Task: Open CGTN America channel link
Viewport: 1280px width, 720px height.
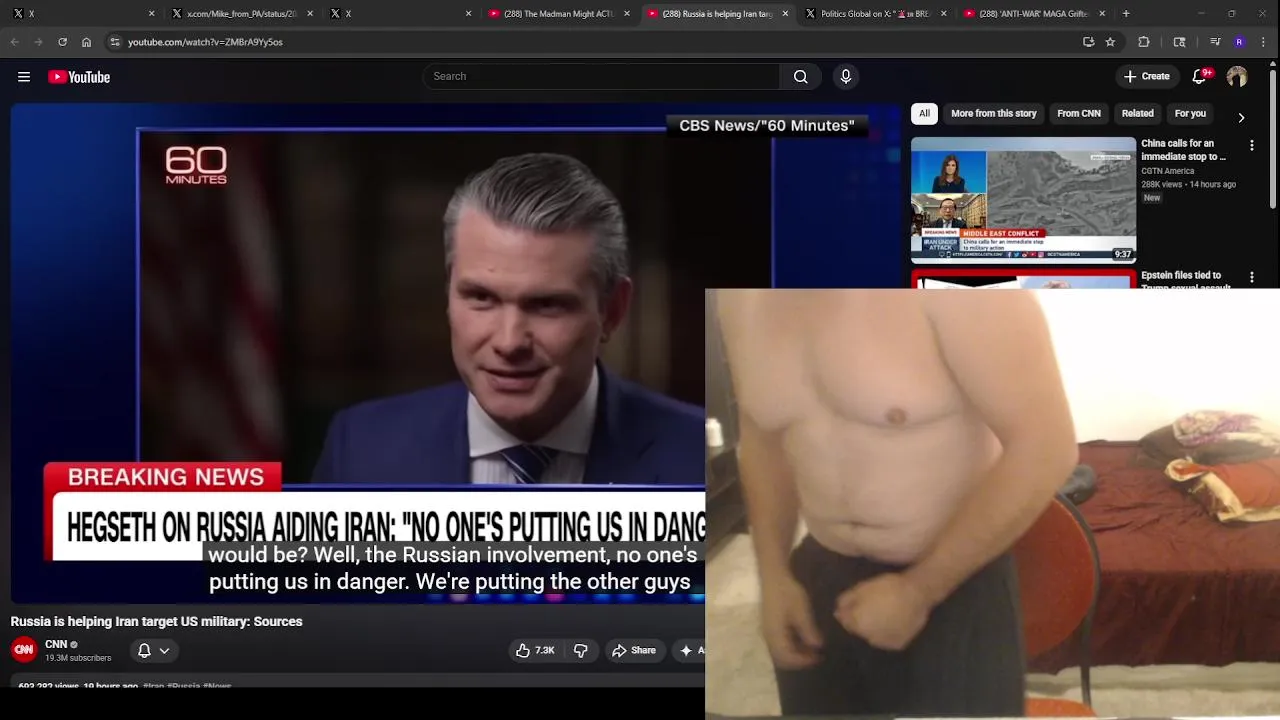Action: [1168, 171]
